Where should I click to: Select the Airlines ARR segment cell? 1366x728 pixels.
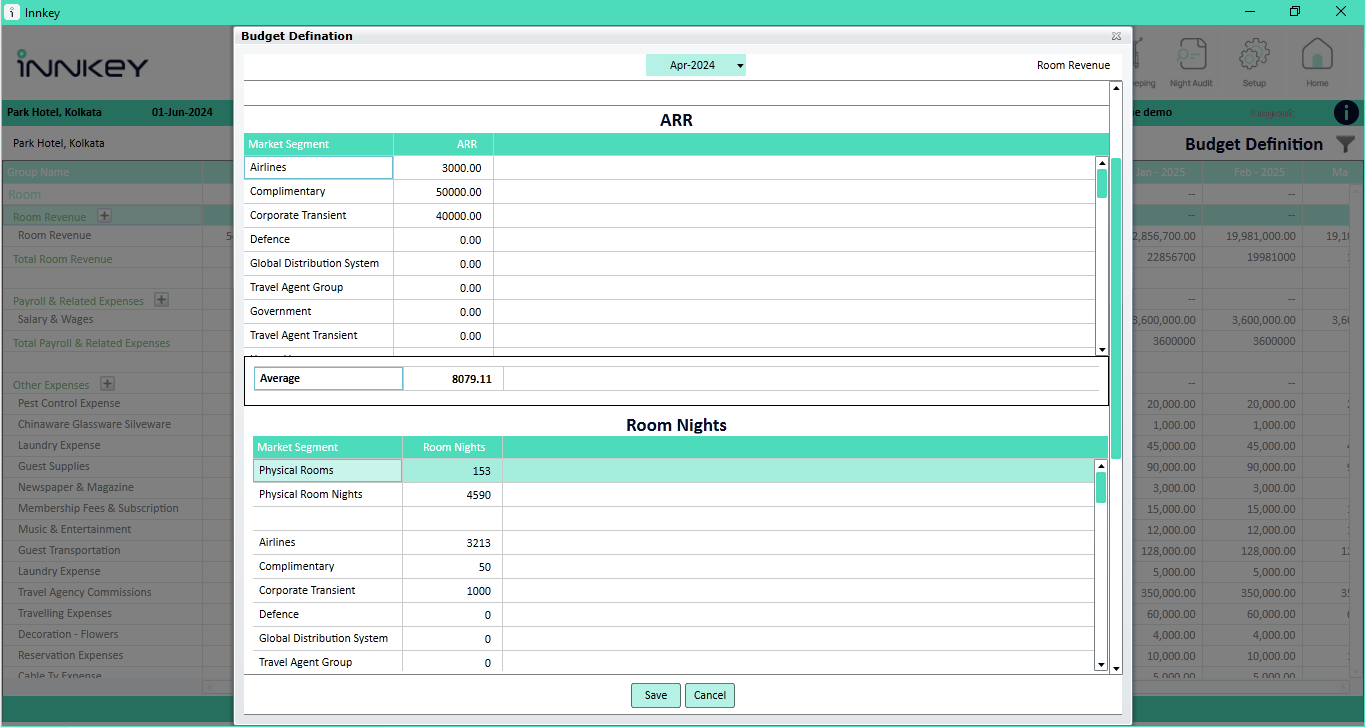[x=318, y=168]
